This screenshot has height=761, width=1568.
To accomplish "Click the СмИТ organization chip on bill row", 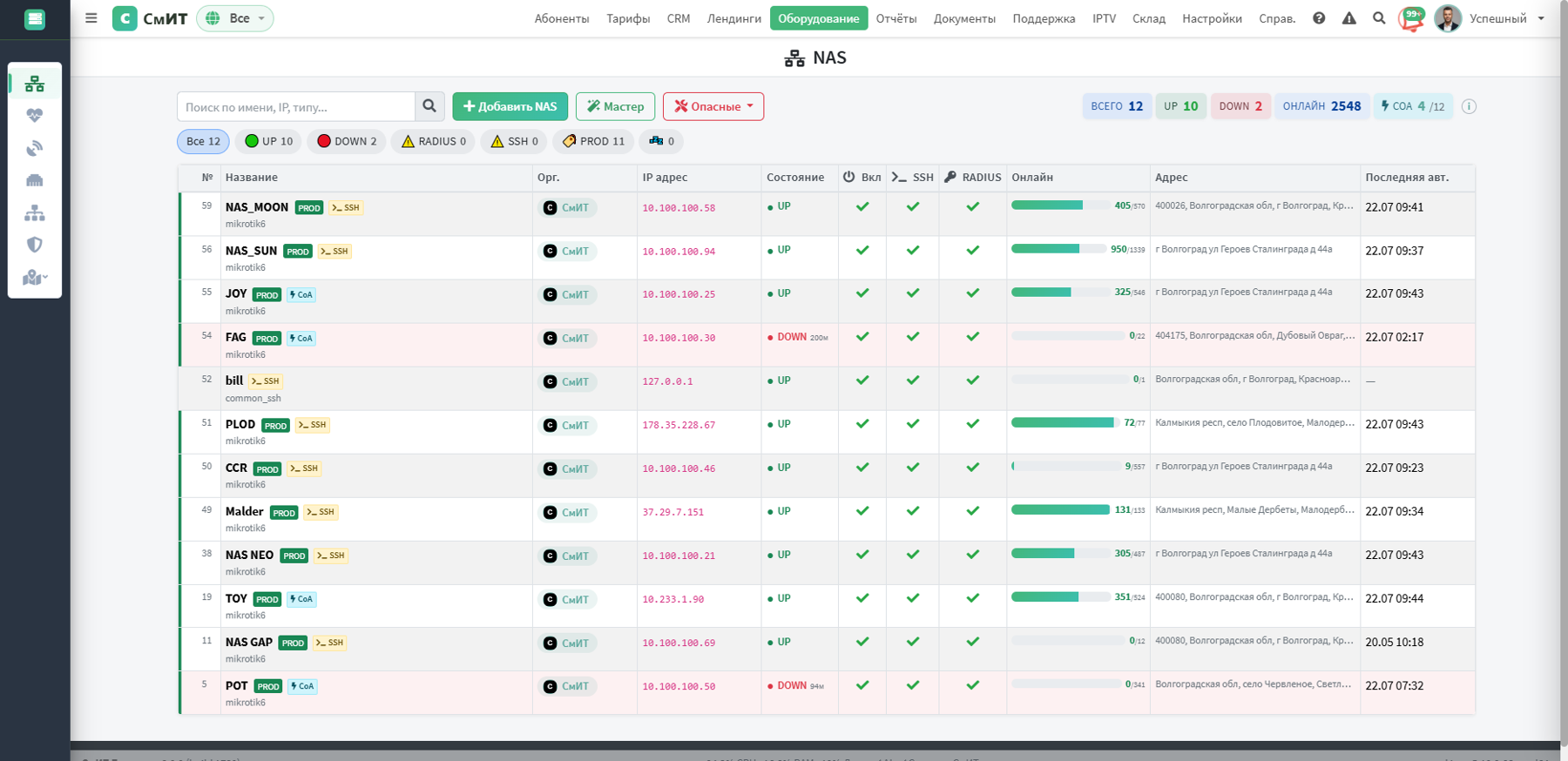I will pos(567,381).
